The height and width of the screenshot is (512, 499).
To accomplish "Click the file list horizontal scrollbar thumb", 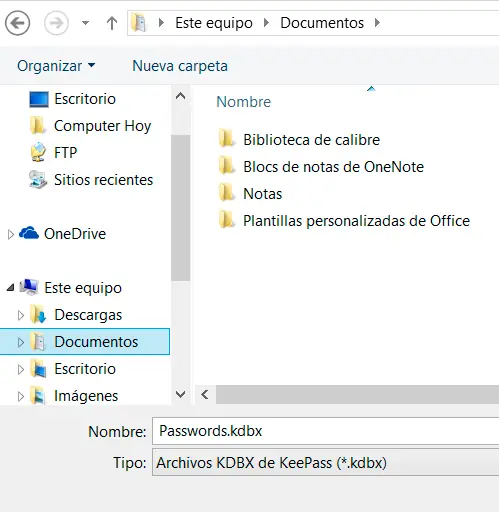I will tap(357, 395).
